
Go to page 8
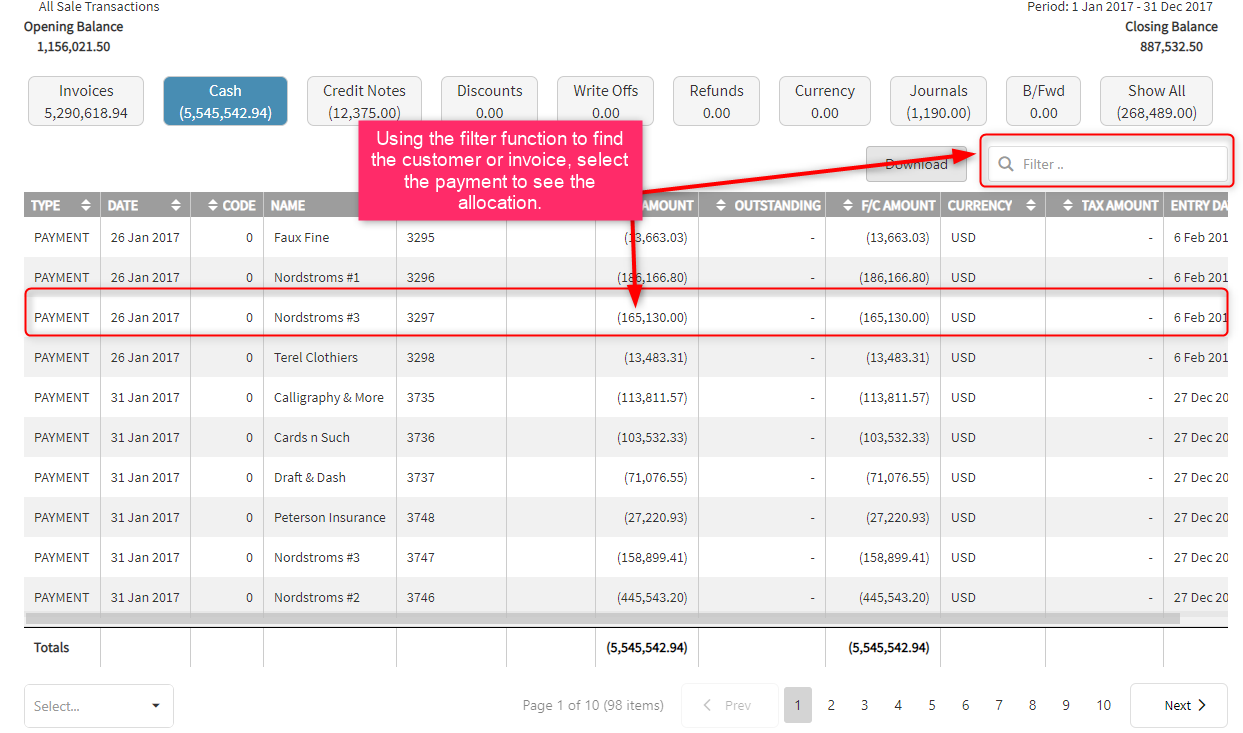tap(1032, 705)
